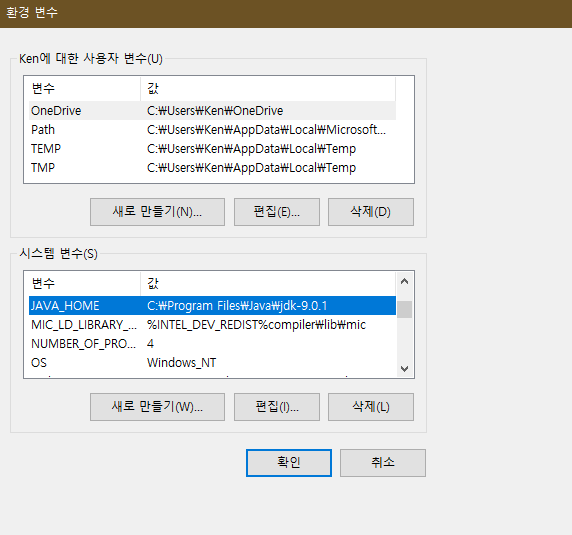572x535 pixels.
Task: Click the C:₩Users₩Ken₩OneDrive value cell
Action: point(215,111)
